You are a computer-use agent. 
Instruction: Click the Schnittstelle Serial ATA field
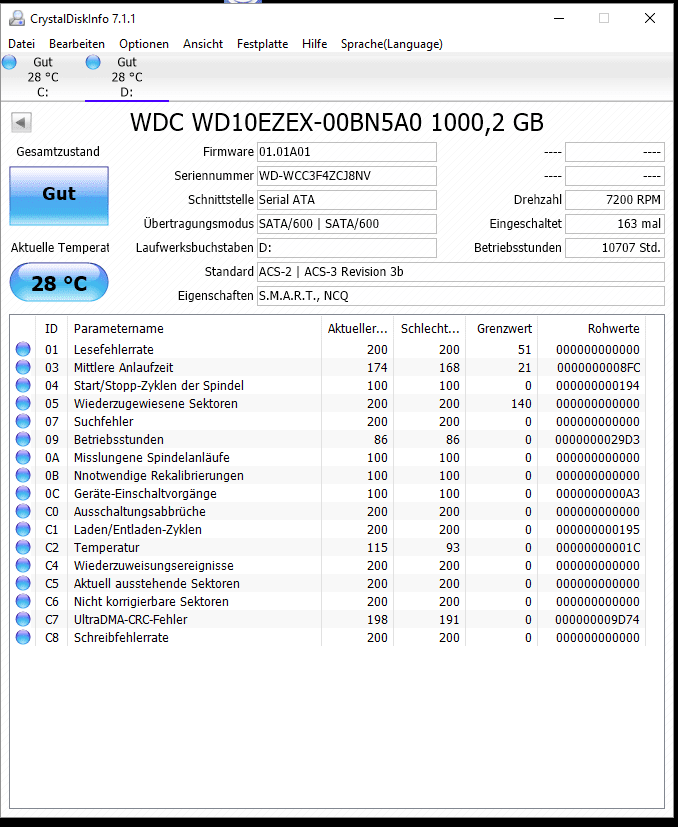click(347, 200)
